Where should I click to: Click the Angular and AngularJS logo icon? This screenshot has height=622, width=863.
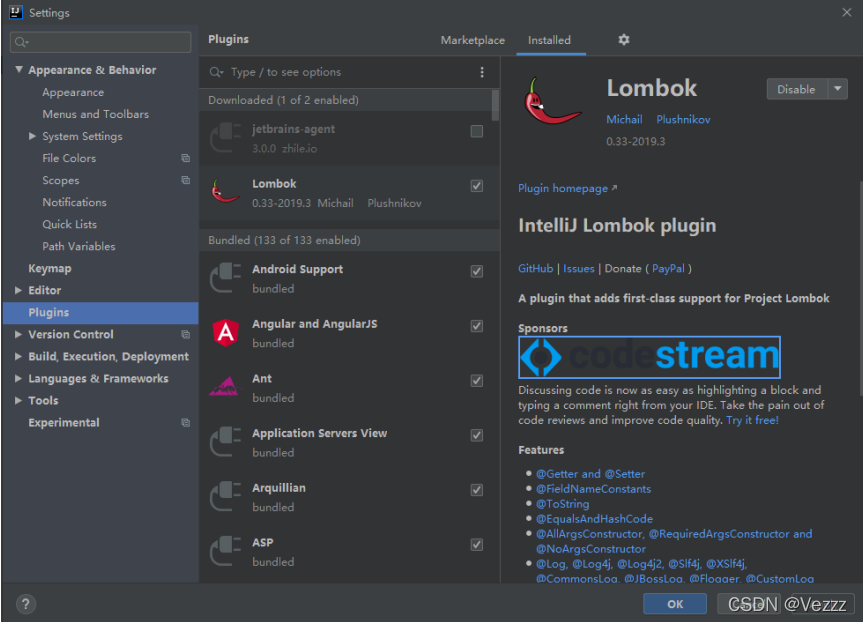(226, 333)
